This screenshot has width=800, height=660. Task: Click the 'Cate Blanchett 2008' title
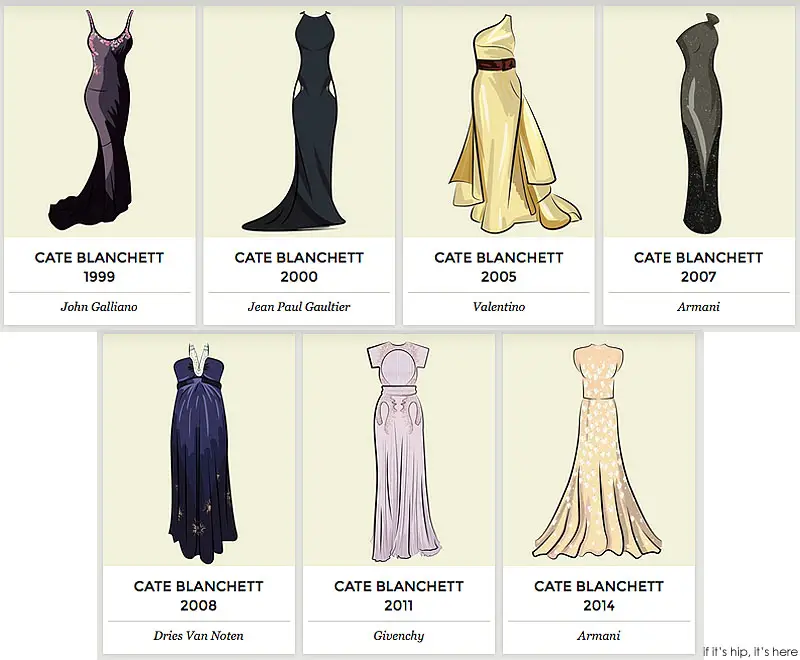coord(198,596)
